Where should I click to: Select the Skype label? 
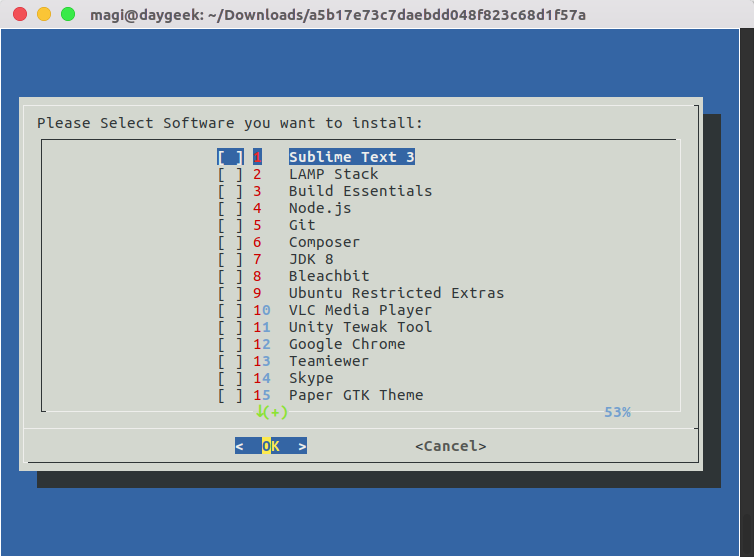[311, 378]
